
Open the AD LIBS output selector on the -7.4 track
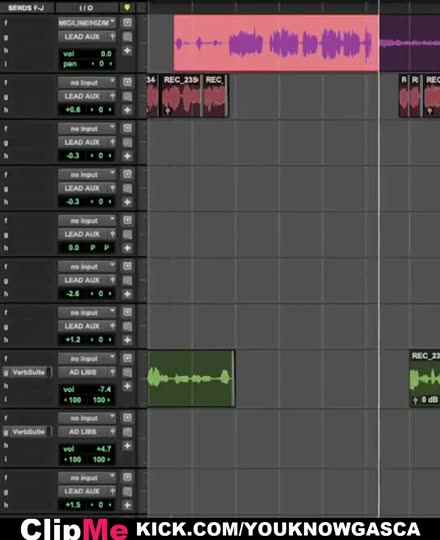(87, 372)
